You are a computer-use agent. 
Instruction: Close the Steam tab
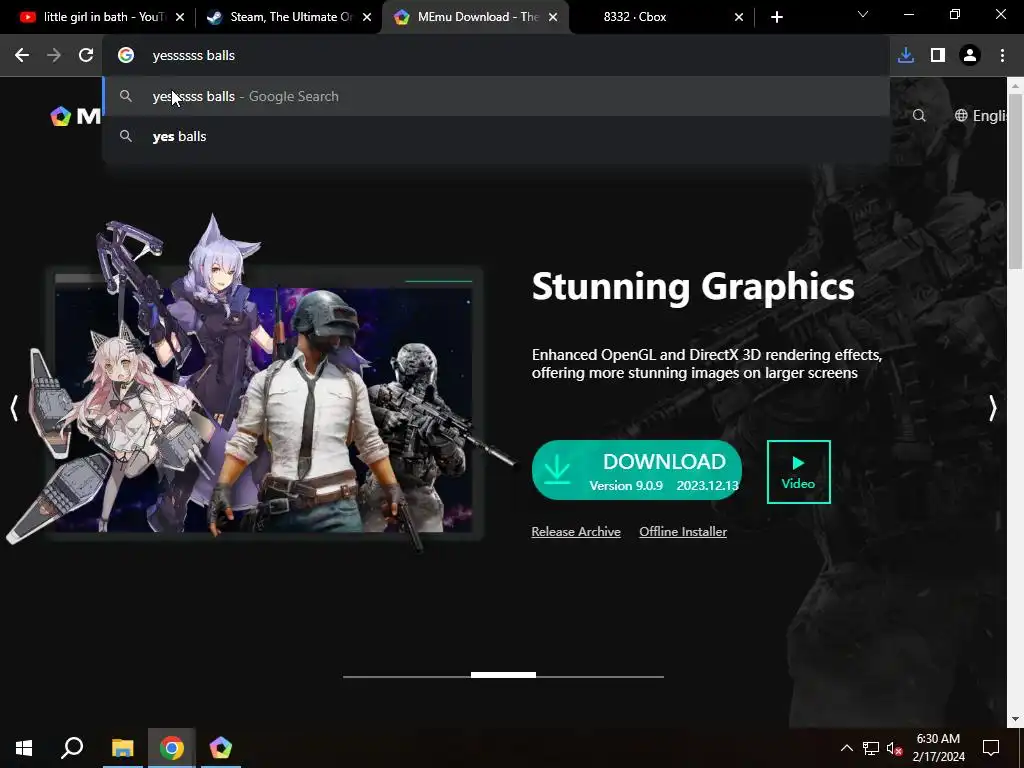pyautogui.click(x=367, y=17)
